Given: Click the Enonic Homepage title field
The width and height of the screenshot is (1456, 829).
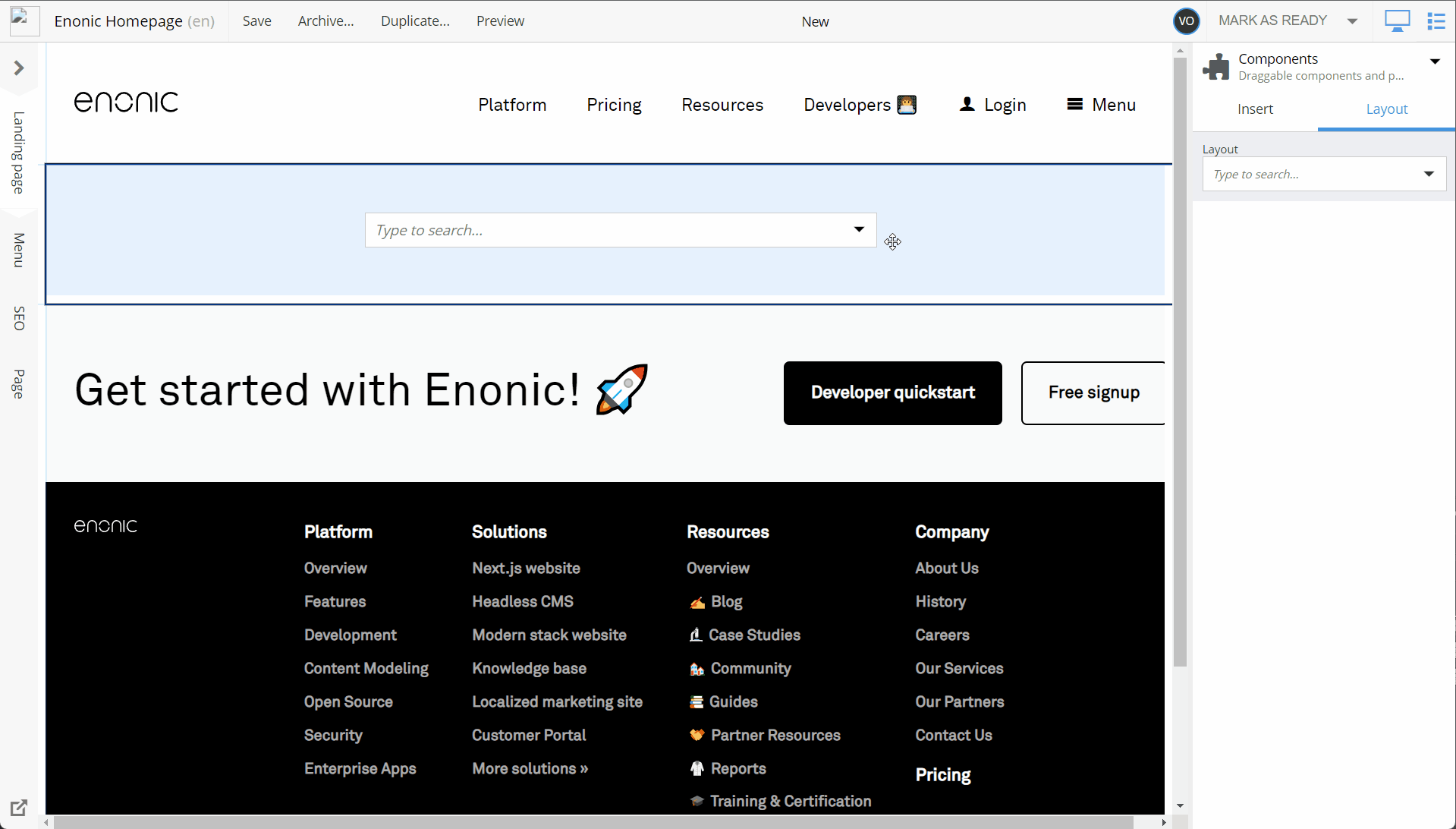Looking at the screenshot, I should [118, 21].
